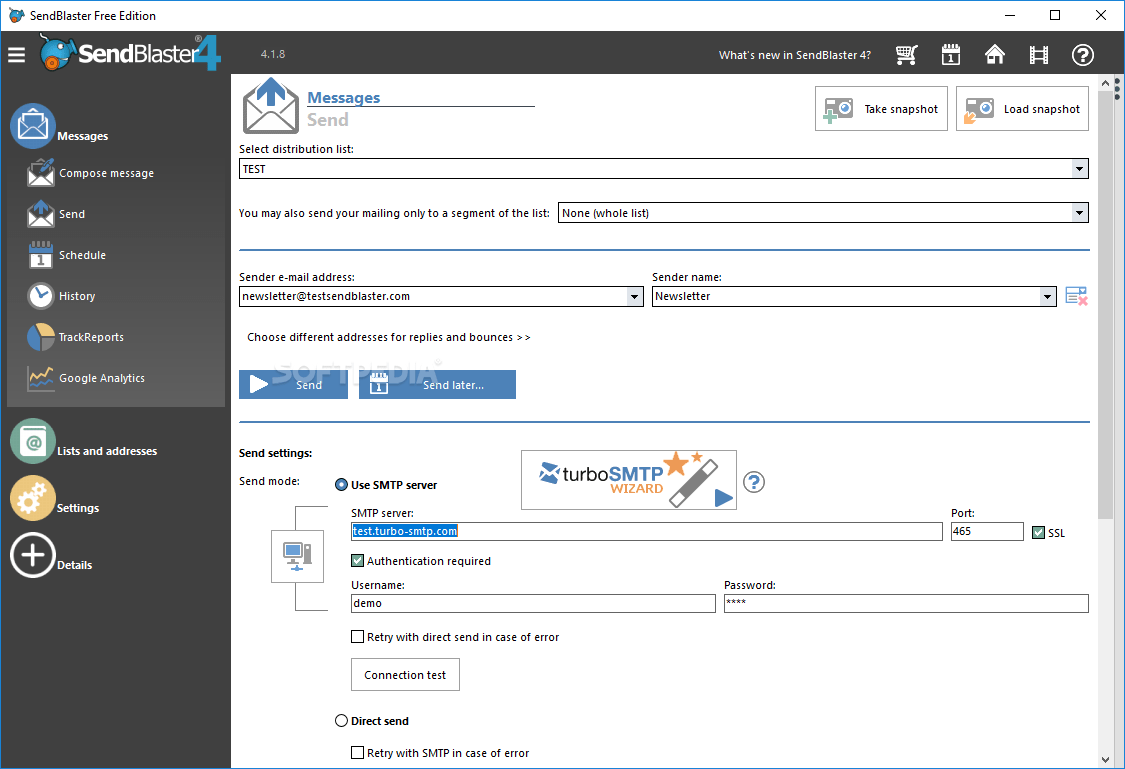Open video tutorials via the film icon
This screenshot has width=1125, height=769.
1038,55
